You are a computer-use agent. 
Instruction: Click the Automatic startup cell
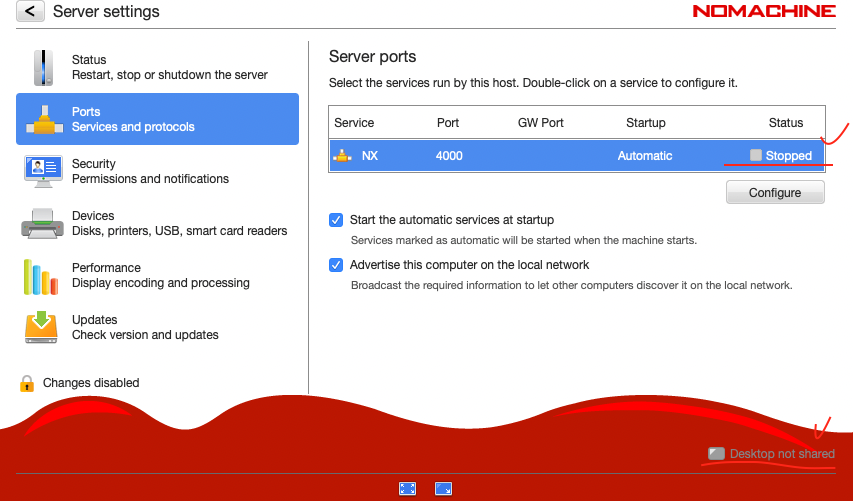tap(645, 156)
